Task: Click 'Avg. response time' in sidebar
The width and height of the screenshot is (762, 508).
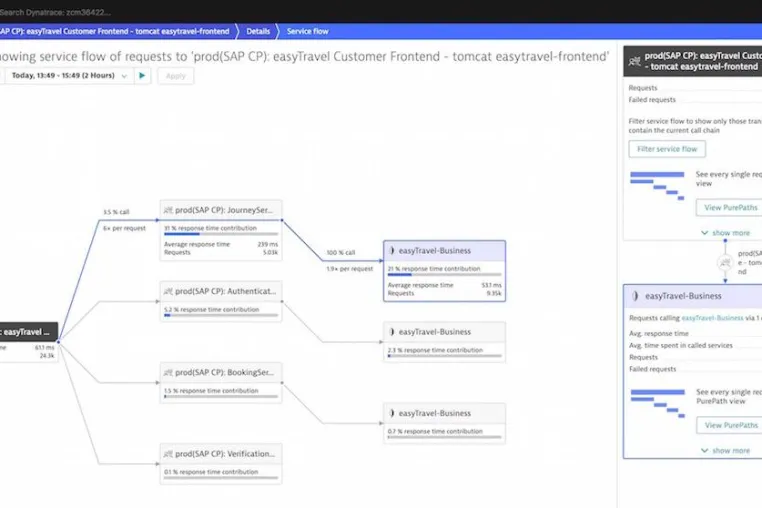Action: pyautogui.click(x=658, y=333)
